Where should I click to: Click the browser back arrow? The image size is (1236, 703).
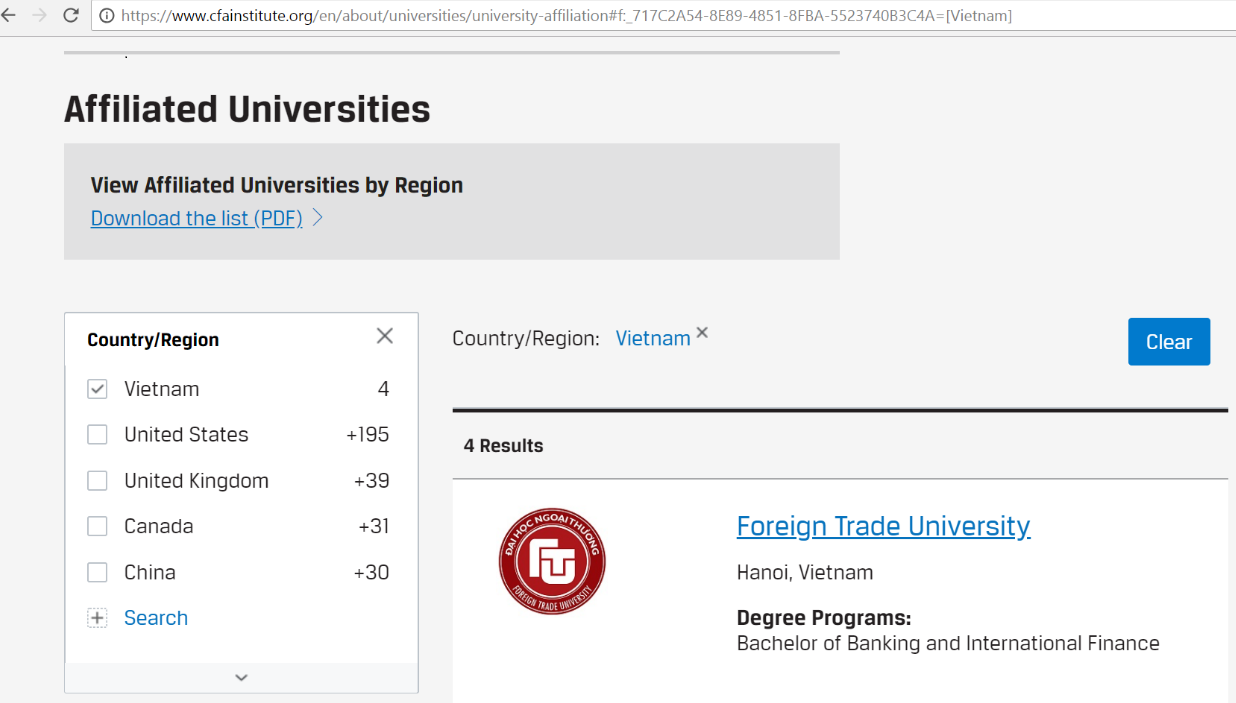(x=9, y=15)
